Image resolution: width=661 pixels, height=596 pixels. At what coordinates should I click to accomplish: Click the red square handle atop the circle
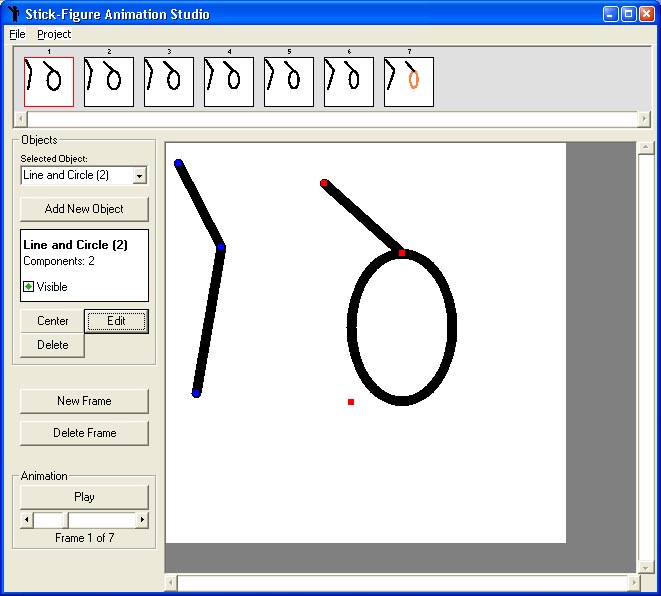point(402,253)
